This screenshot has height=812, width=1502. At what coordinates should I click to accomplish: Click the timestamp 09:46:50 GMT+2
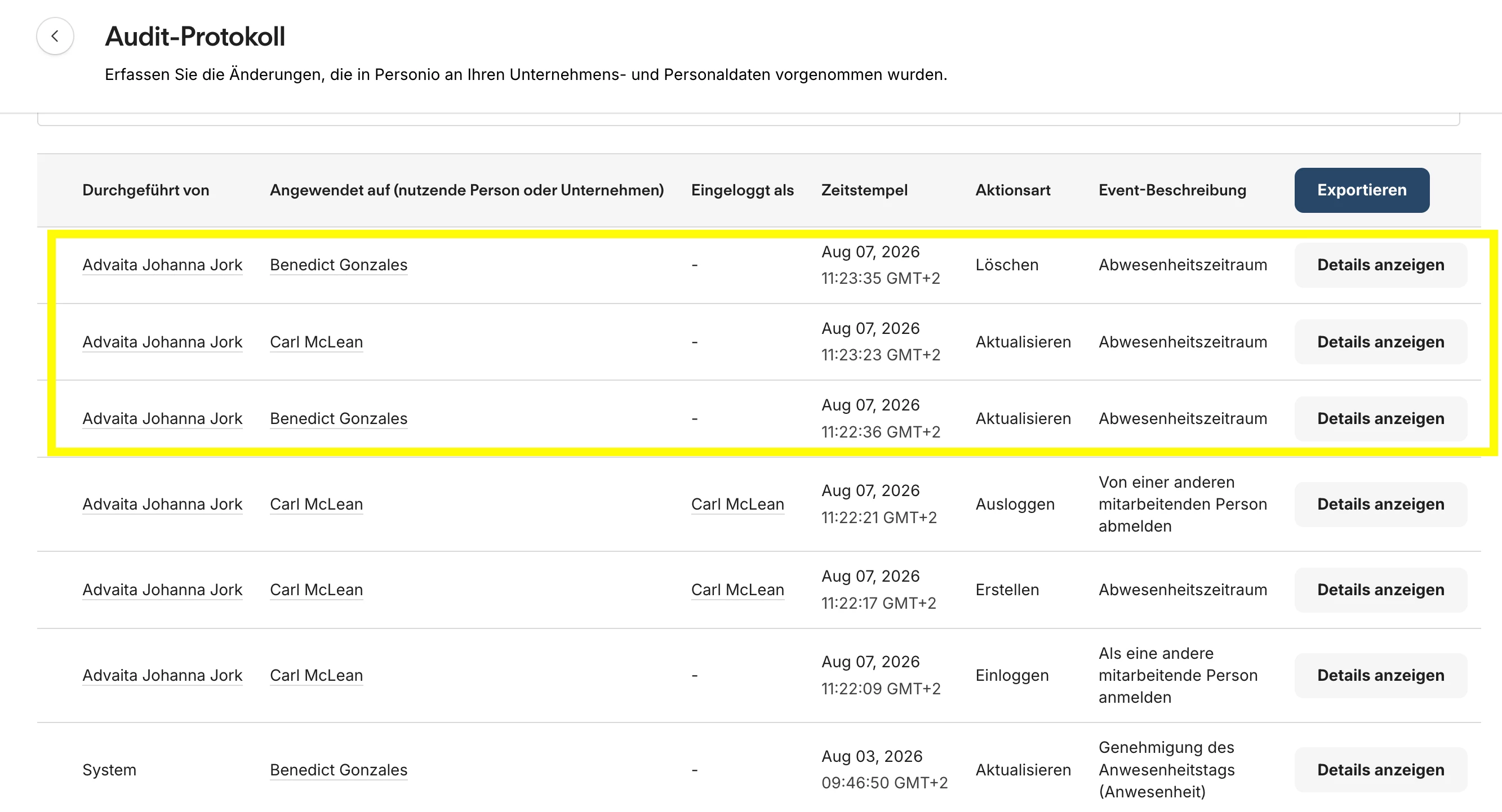(885, 783)
